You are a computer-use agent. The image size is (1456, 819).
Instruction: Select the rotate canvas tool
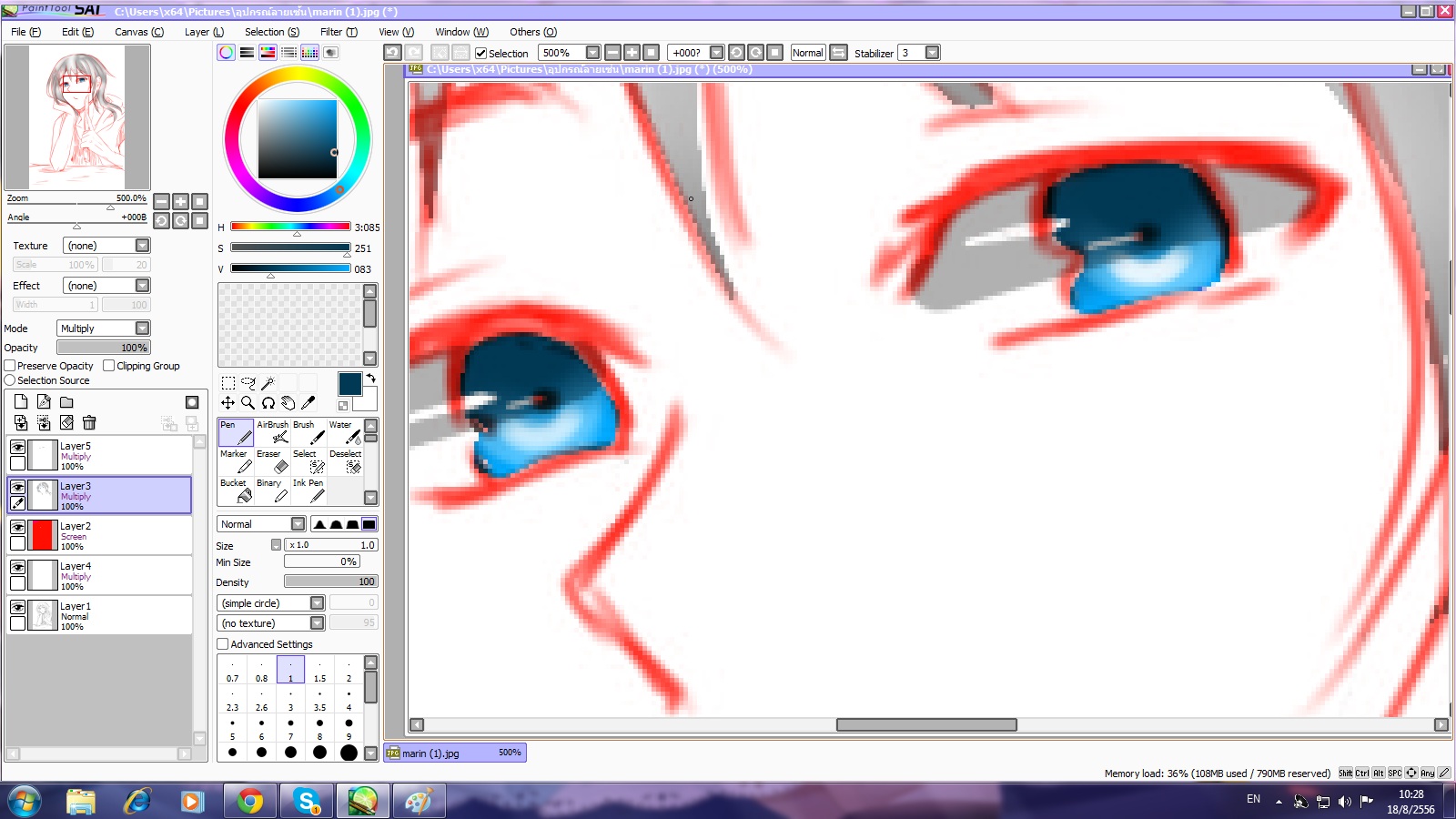(x=268, y=403)
